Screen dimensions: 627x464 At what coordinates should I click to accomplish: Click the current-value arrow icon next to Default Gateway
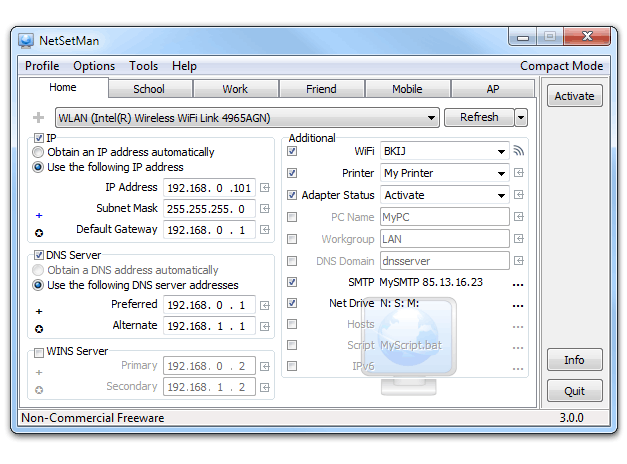click(265, 230)
